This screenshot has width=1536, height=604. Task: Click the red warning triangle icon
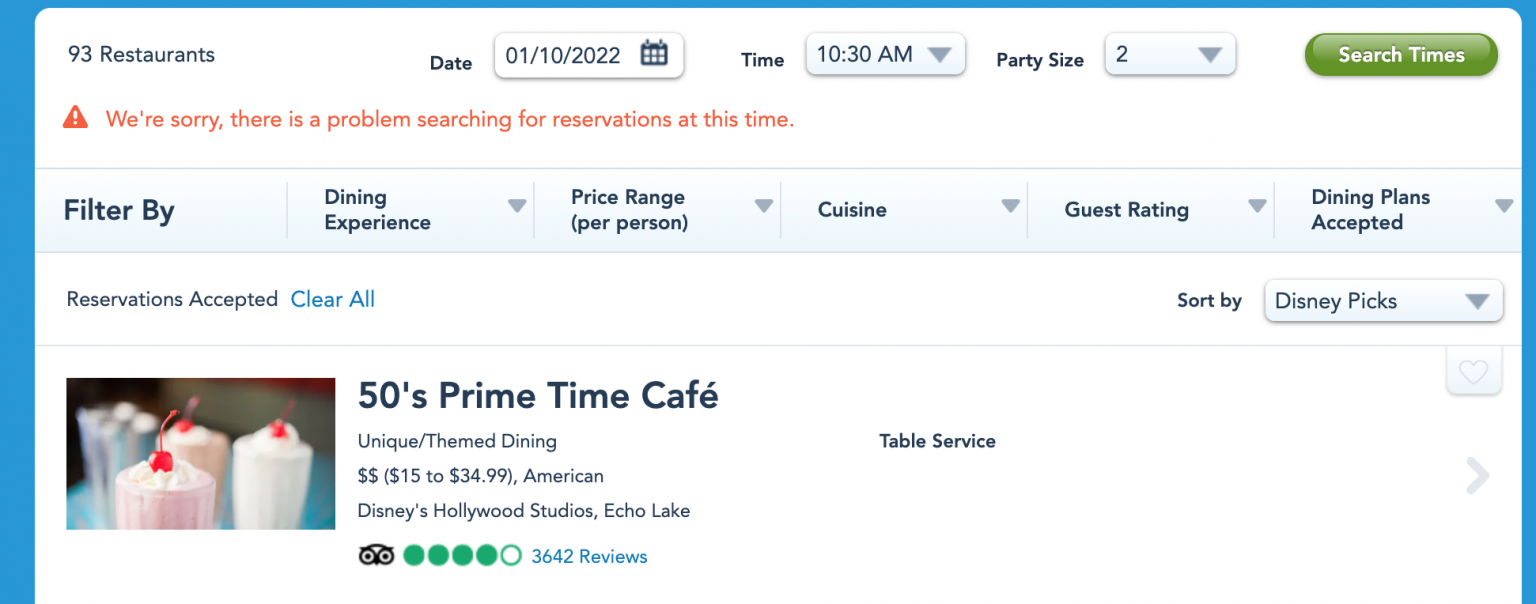[75, 118]
